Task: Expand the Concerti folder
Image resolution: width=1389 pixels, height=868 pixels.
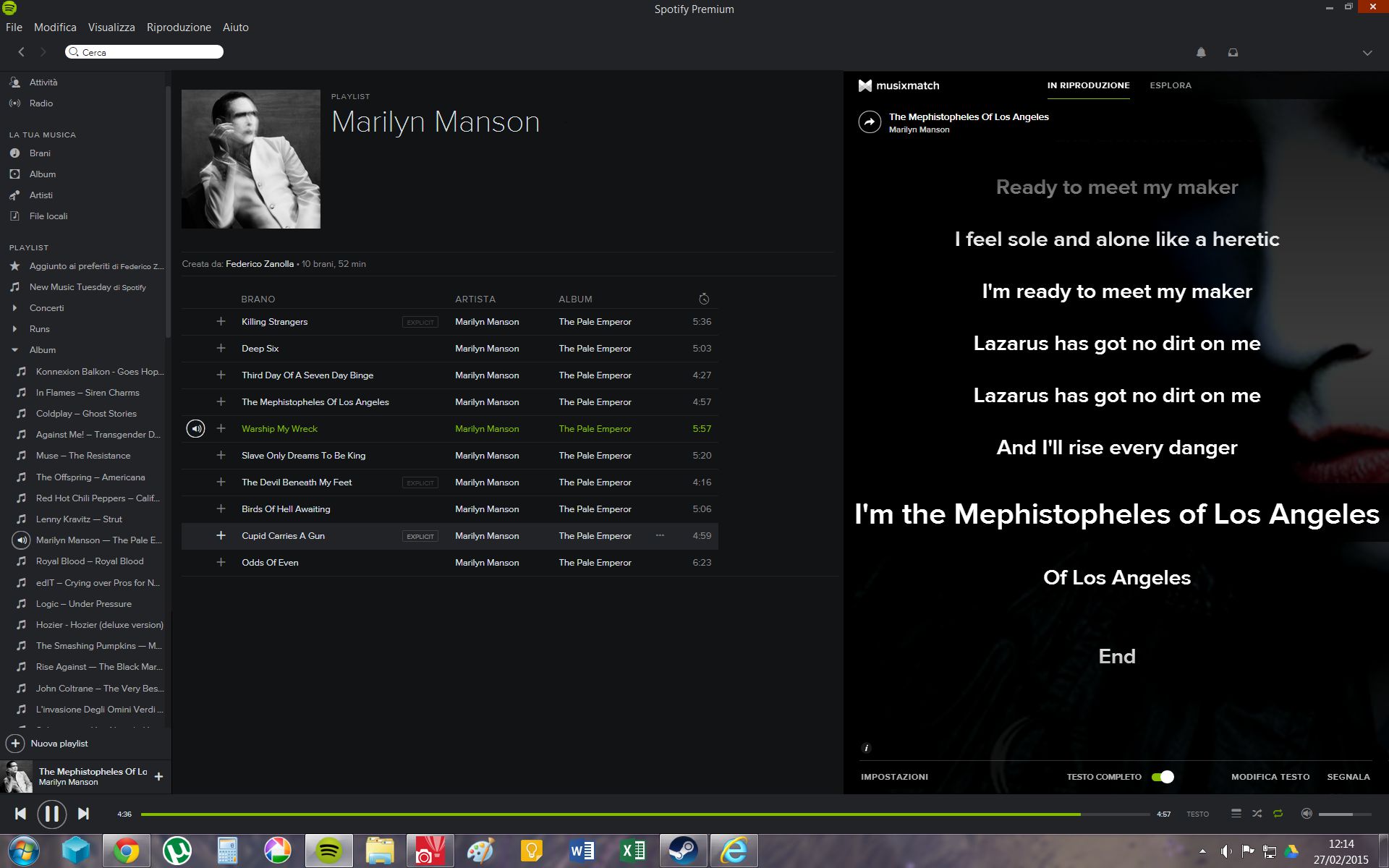Action: [x=14, y=308]
